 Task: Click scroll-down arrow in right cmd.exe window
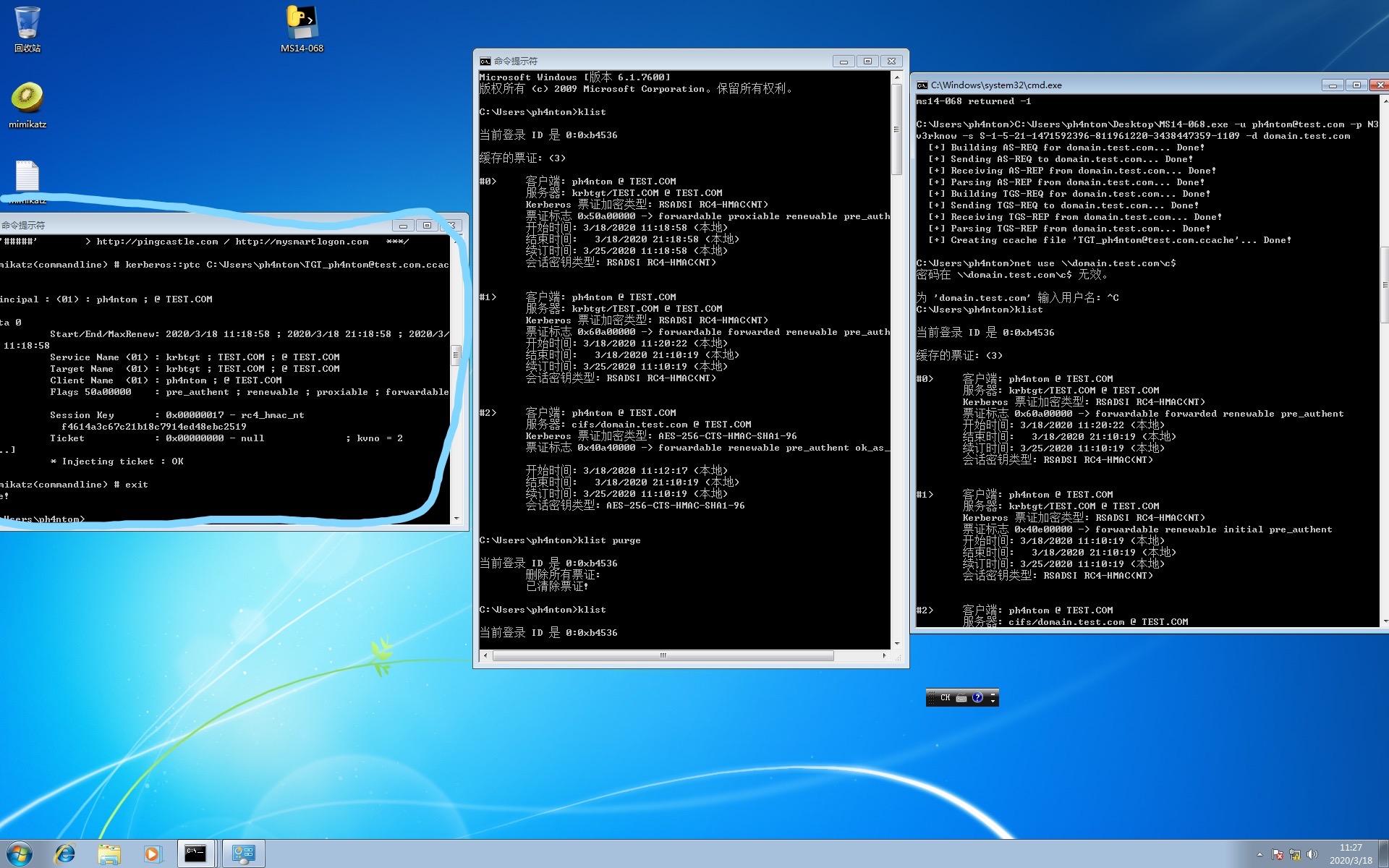[x=1384, y=621]
